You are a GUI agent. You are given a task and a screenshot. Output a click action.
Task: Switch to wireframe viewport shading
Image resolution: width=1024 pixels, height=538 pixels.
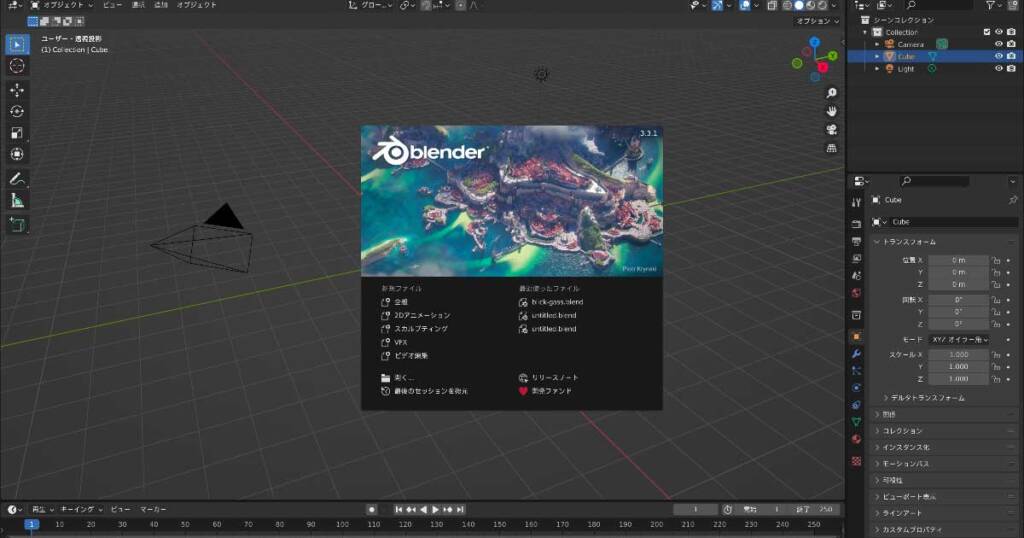pyautogui.click(x=787, y=5)
